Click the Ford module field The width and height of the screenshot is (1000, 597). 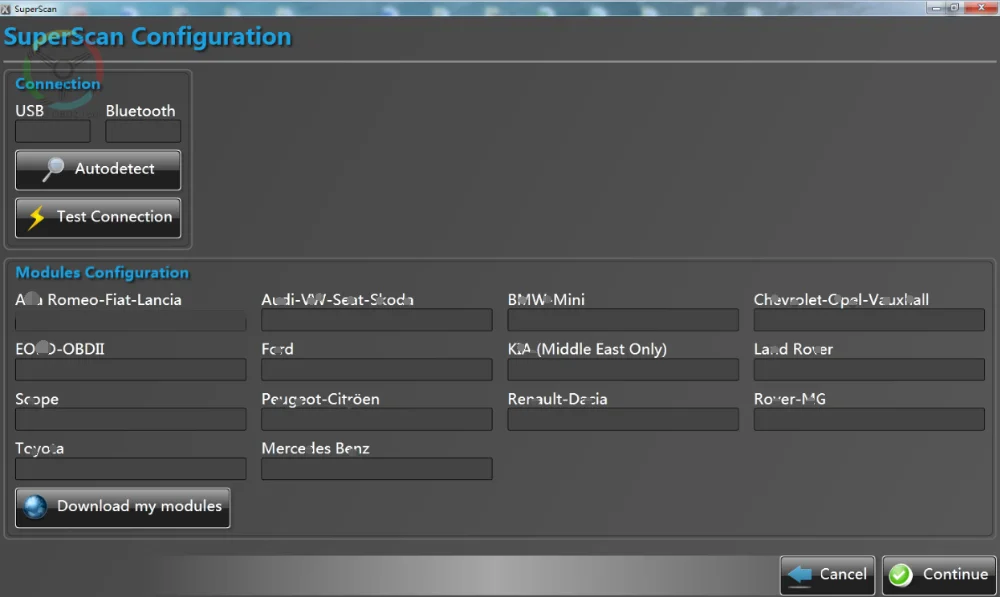click(377, 370)
